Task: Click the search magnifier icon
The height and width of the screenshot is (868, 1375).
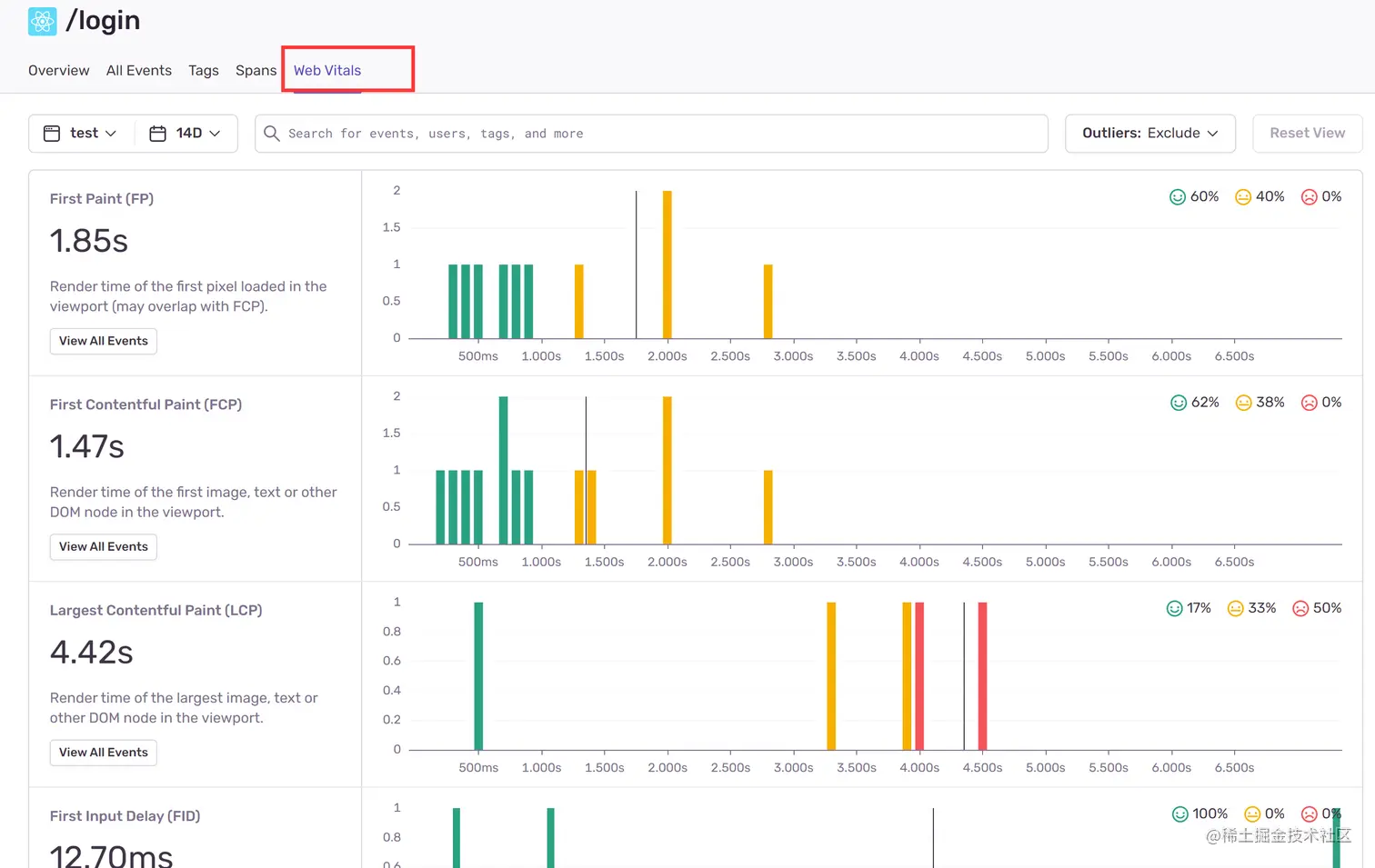Action: pyautogui.click(x=271, y=133)
